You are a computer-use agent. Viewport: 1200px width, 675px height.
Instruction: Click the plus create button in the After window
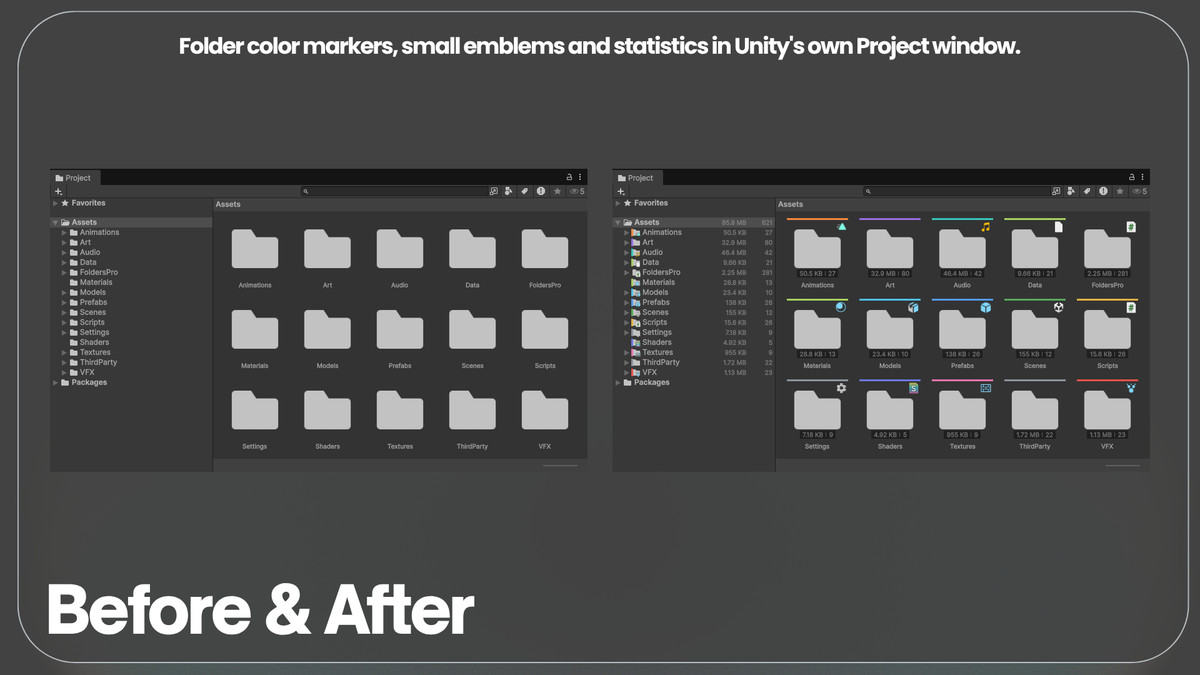pos(622,191)
